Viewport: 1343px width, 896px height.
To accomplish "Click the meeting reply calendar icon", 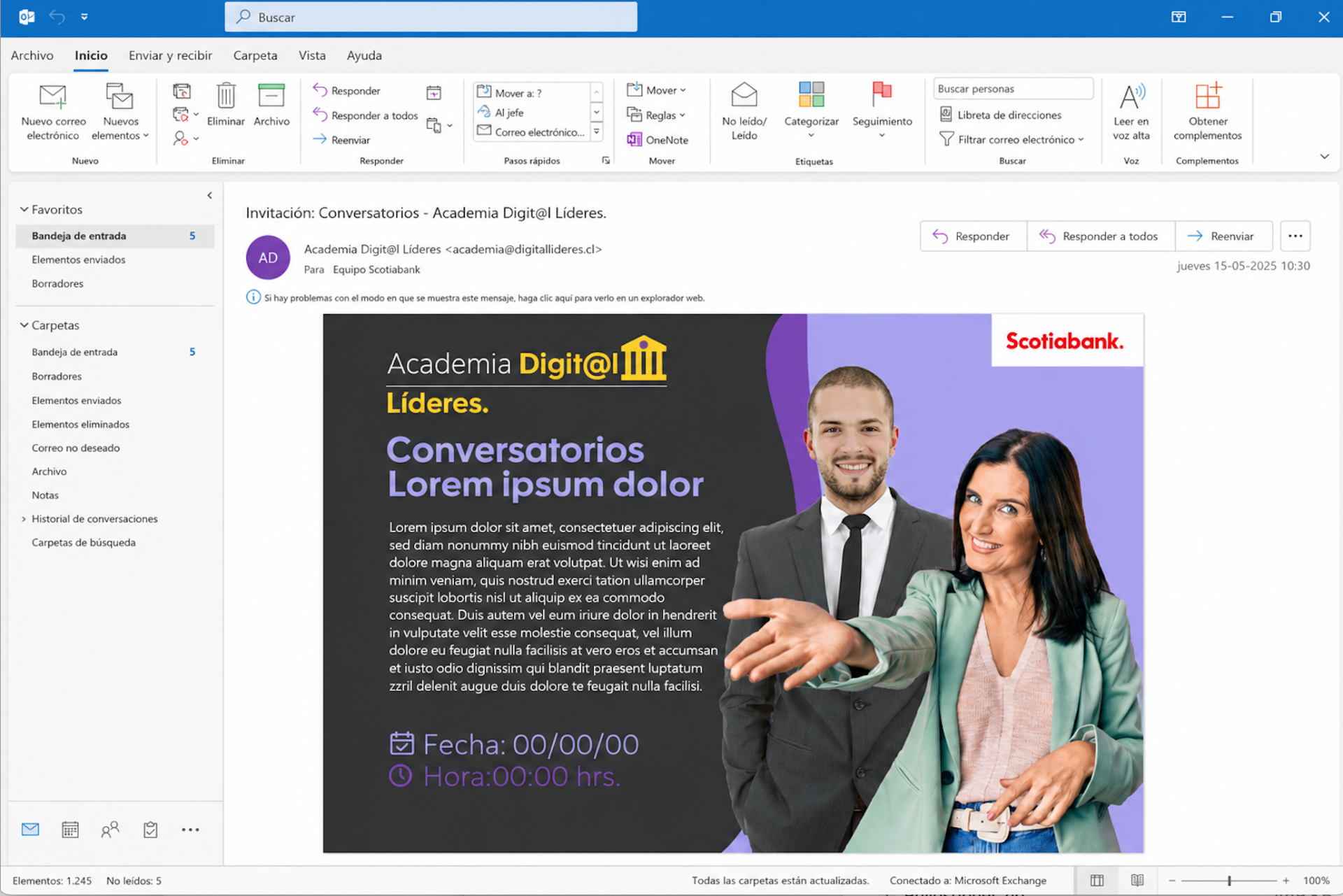I will (434, 92).
